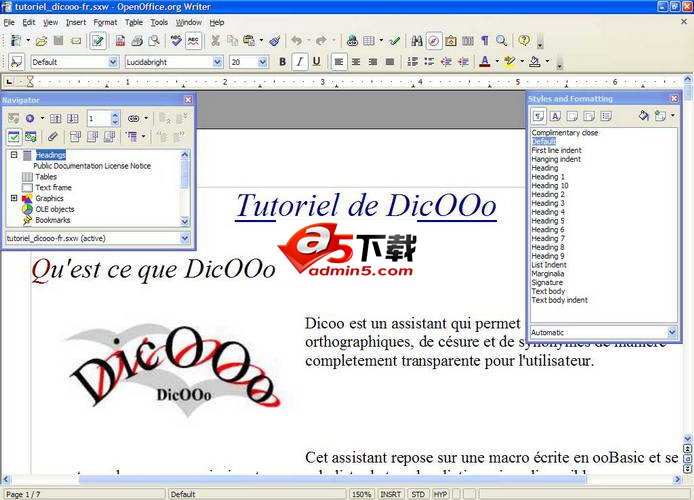Toggle Underline formatting

coord(316,62)
